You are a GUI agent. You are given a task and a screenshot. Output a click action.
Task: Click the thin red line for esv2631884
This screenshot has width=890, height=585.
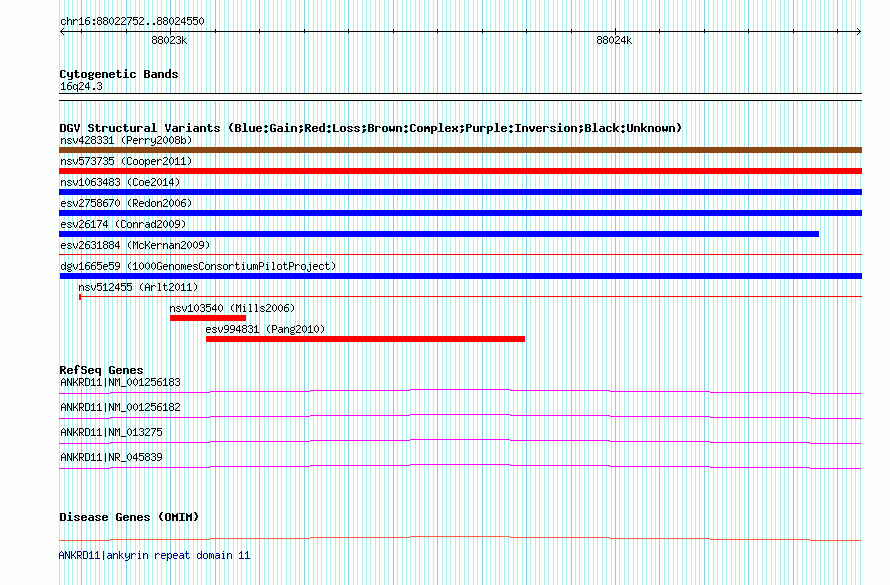tap(460, 255)
